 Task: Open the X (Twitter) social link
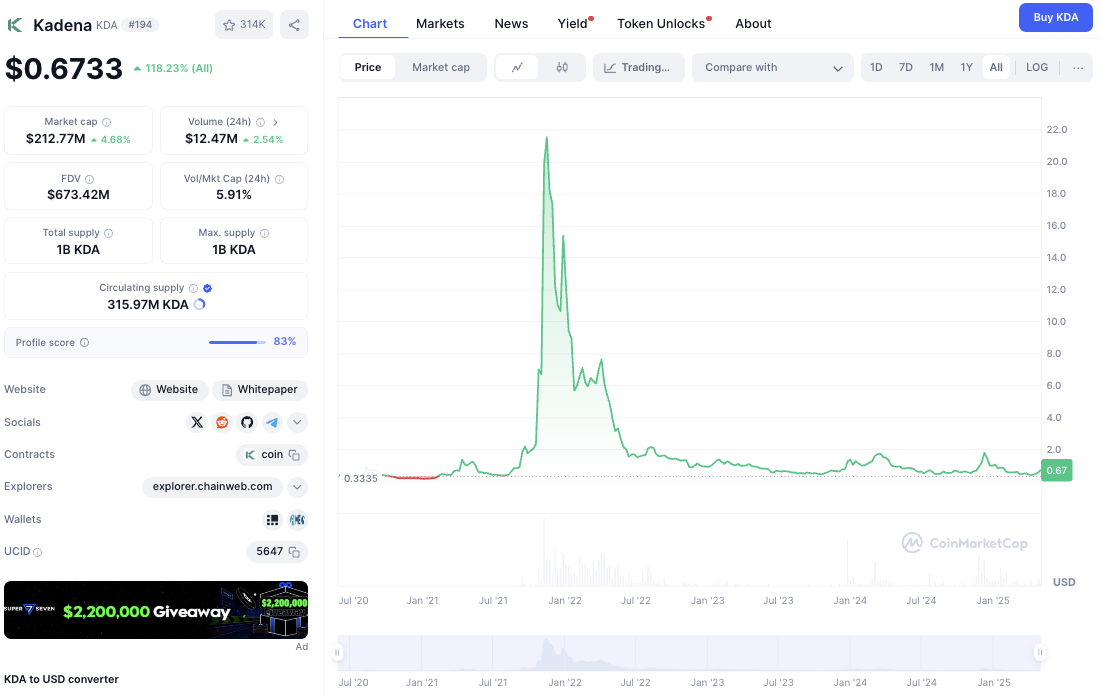point(197,422)
